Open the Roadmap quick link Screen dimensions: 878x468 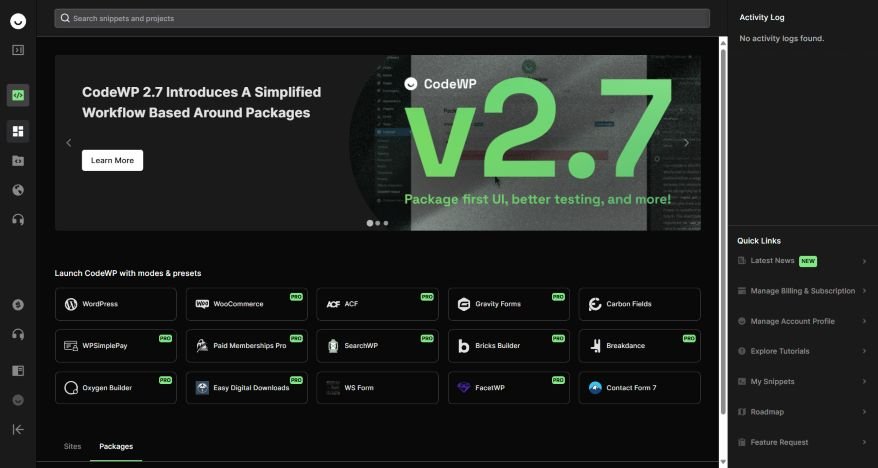[802, 412]
